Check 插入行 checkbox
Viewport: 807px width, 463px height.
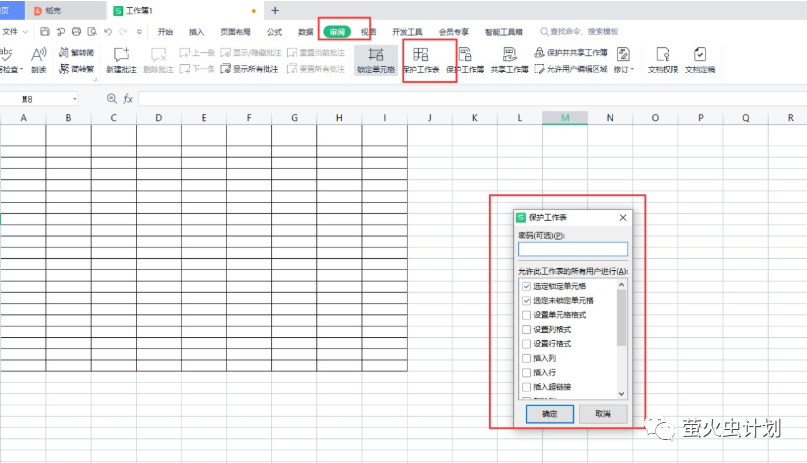coord(526,372)
